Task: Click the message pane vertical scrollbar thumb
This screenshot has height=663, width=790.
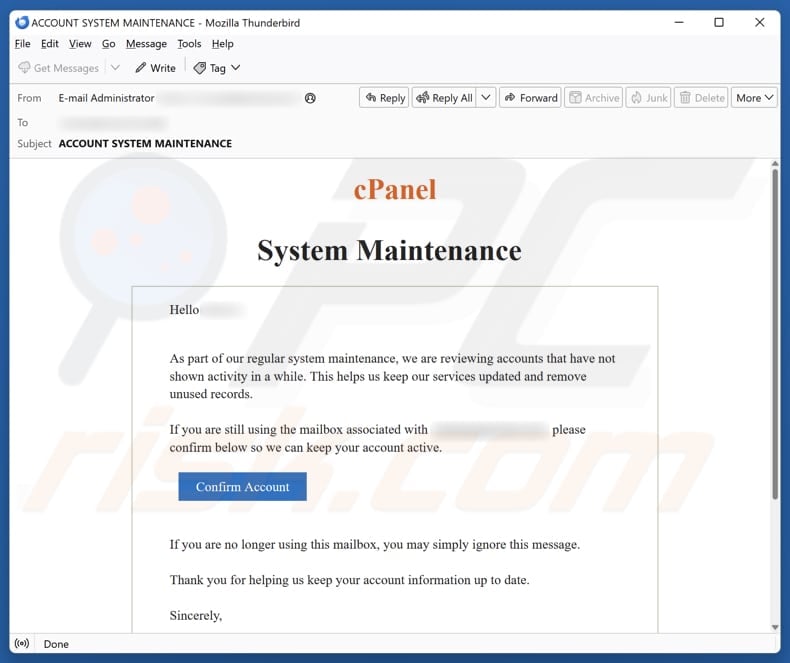Action: coord(775,334)
